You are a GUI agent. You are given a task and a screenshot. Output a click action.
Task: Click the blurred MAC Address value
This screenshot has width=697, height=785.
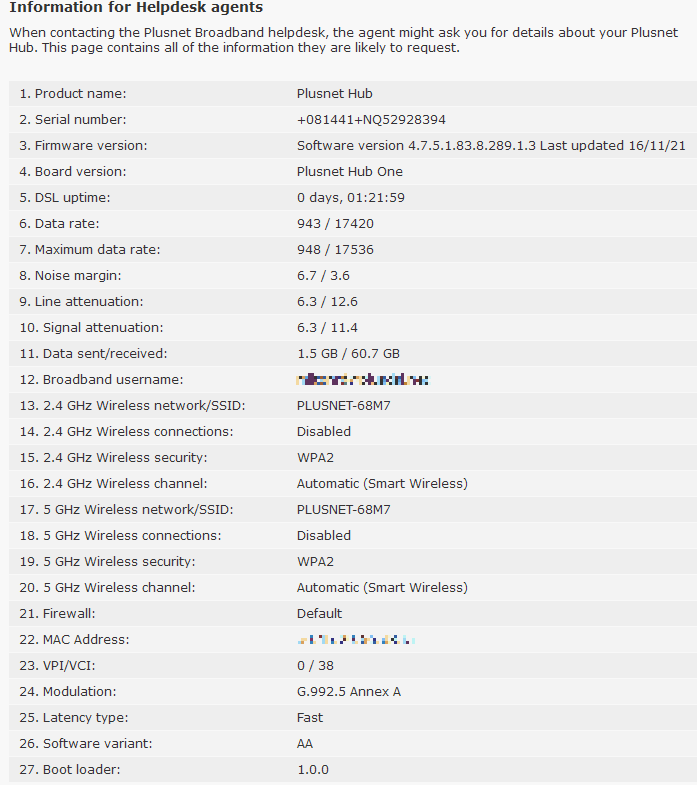(x=355, y=640)
